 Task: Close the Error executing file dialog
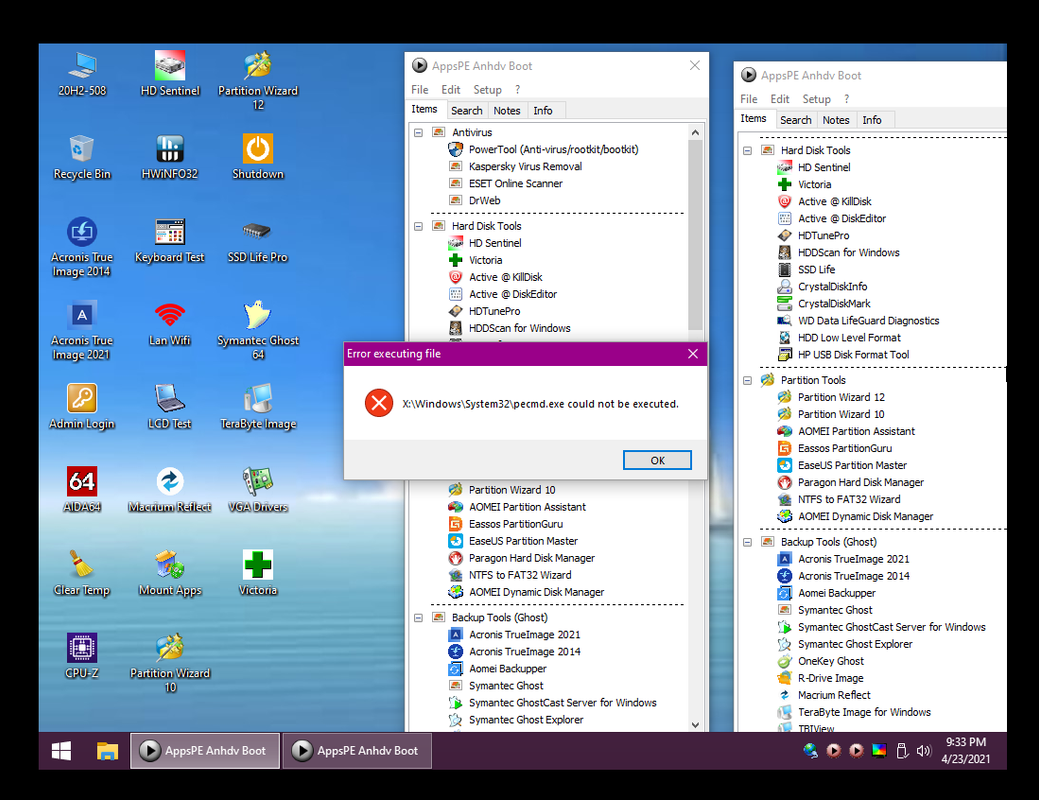click(692, 354)
